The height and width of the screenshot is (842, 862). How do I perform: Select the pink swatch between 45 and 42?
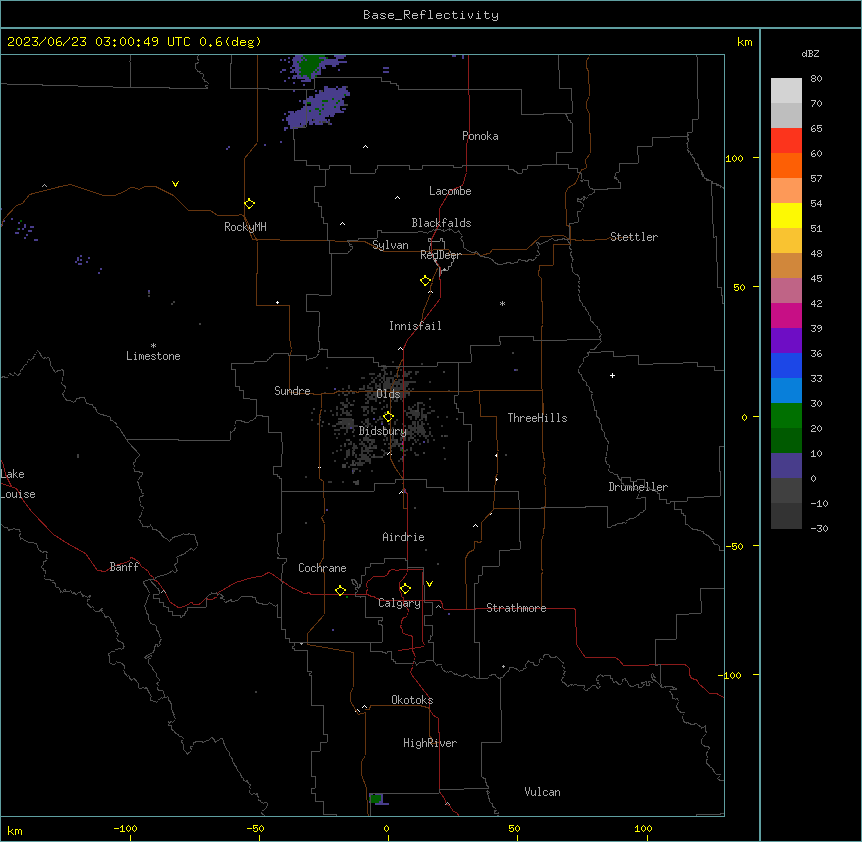tap(786, 290)
